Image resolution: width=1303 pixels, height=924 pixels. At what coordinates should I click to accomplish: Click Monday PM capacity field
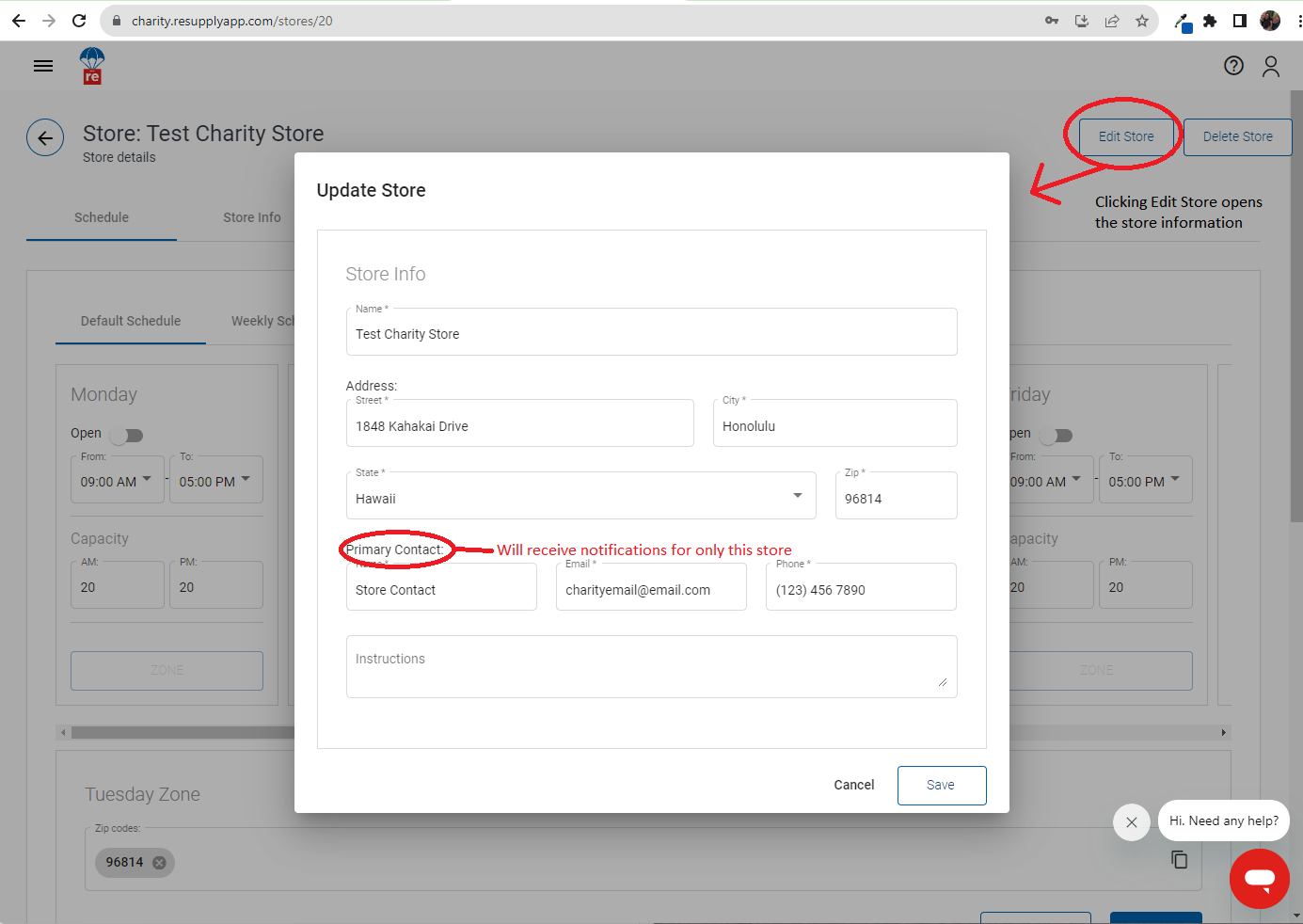[x=216, y=585]
